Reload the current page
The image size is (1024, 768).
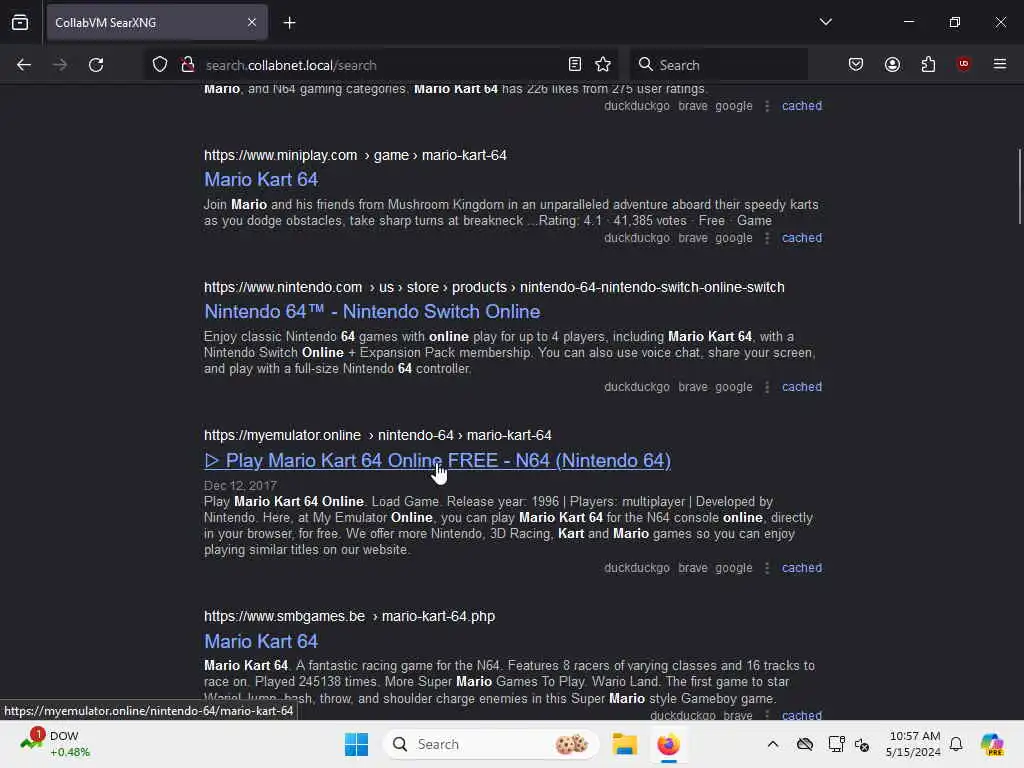point(96,65)
